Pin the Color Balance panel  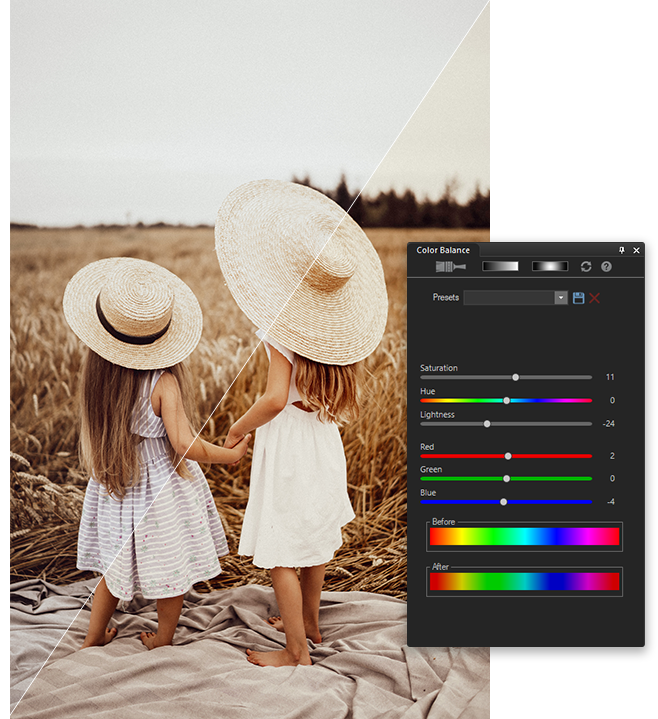(x=621, y=250)
